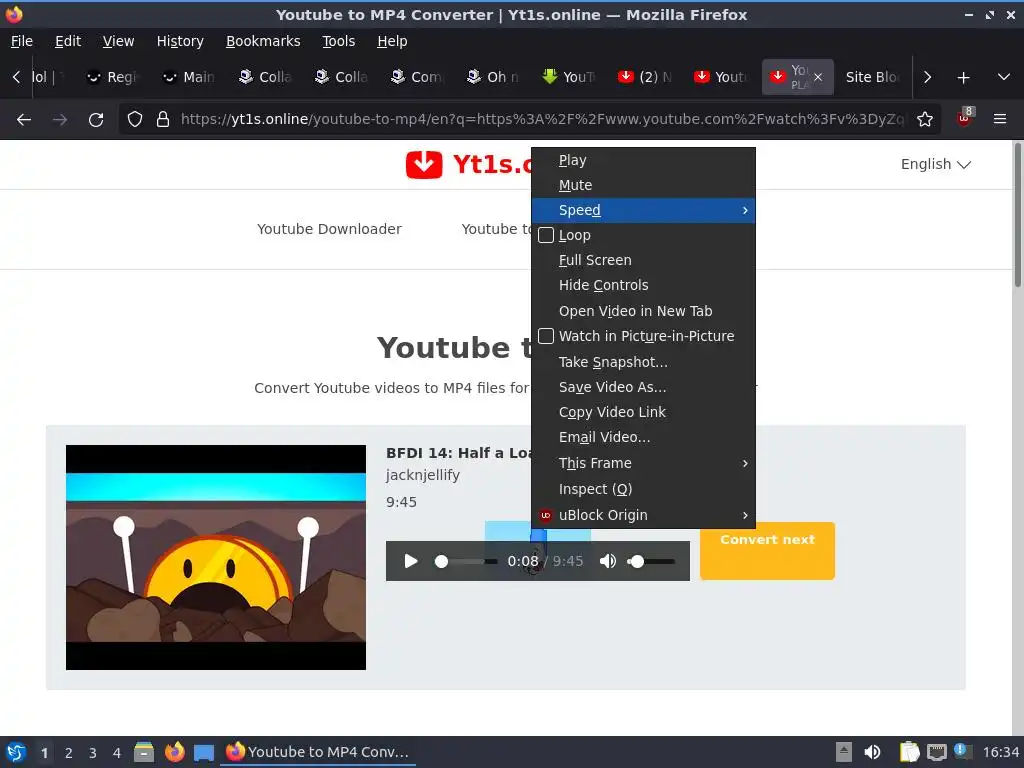Expand the This Frame submenu

tap(643, 463)
